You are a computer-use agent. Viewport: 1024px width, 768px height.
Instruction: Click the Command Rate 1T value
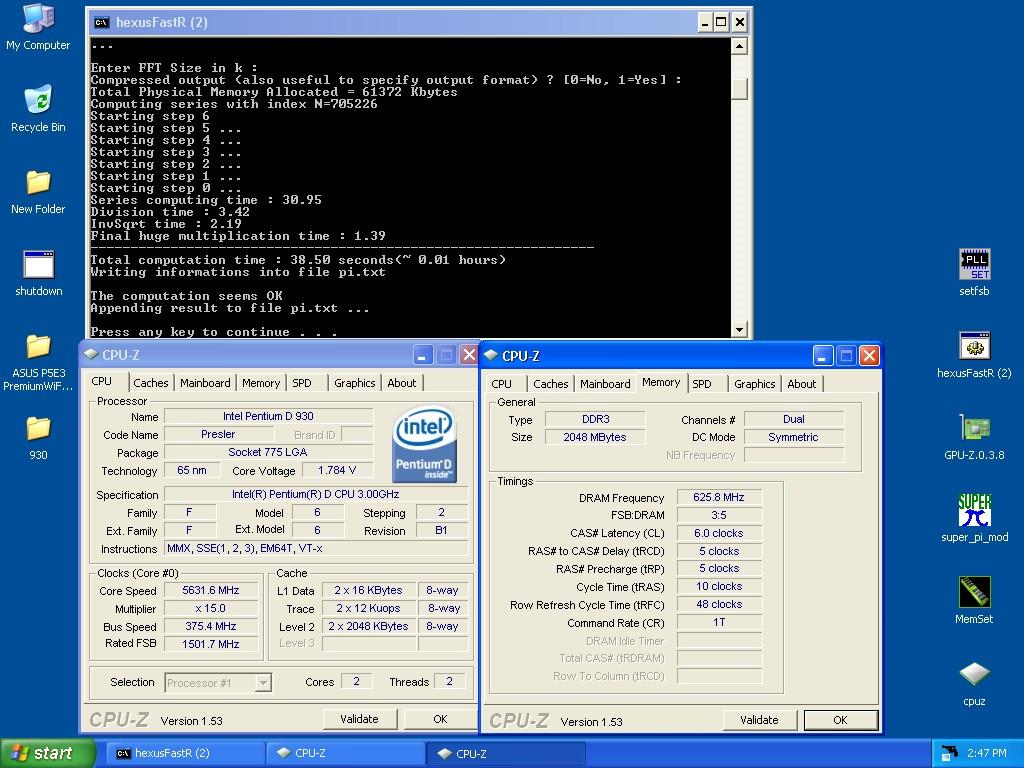[719, 622]
